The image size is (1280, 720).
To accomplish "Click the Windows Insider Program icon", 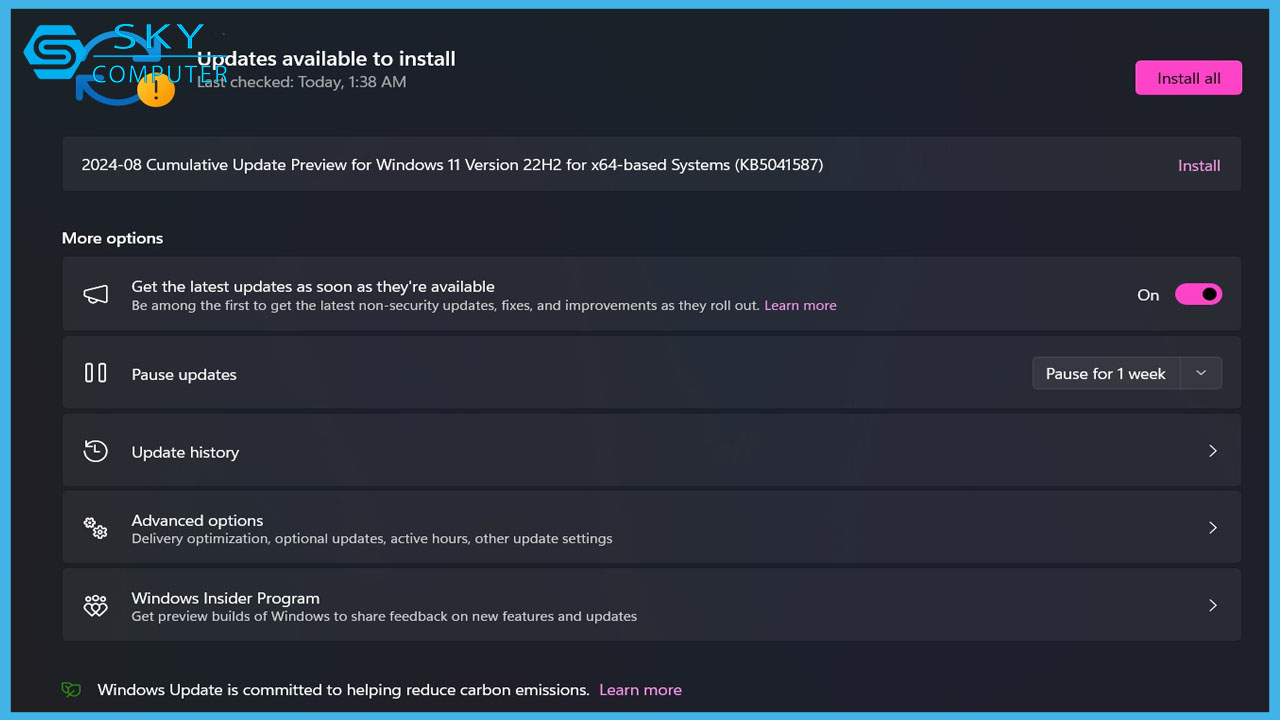I will coord(96,606).
